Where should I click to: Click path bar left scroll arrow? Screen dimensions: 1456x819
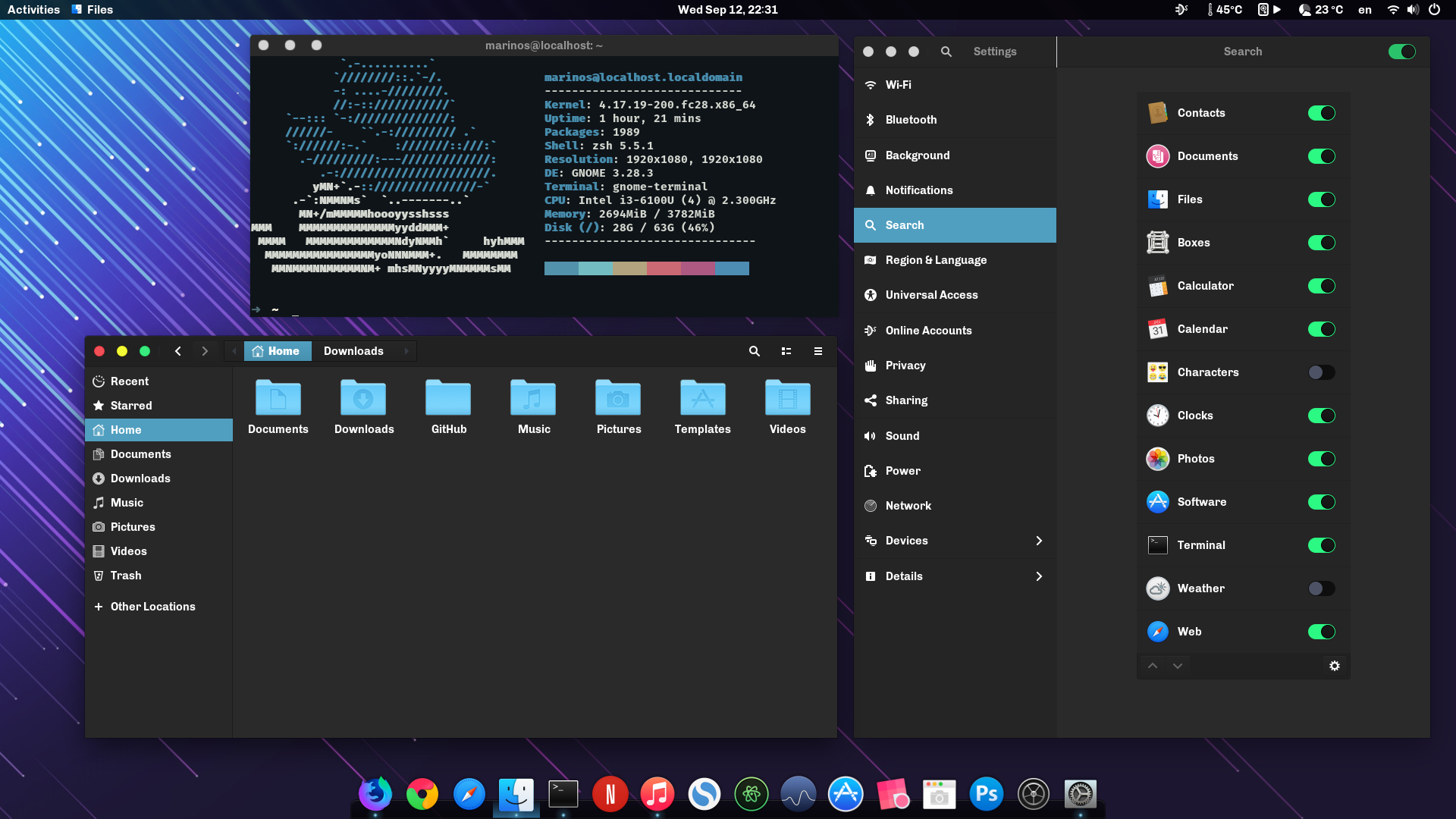pyautogui.click(x=234, y=351)
